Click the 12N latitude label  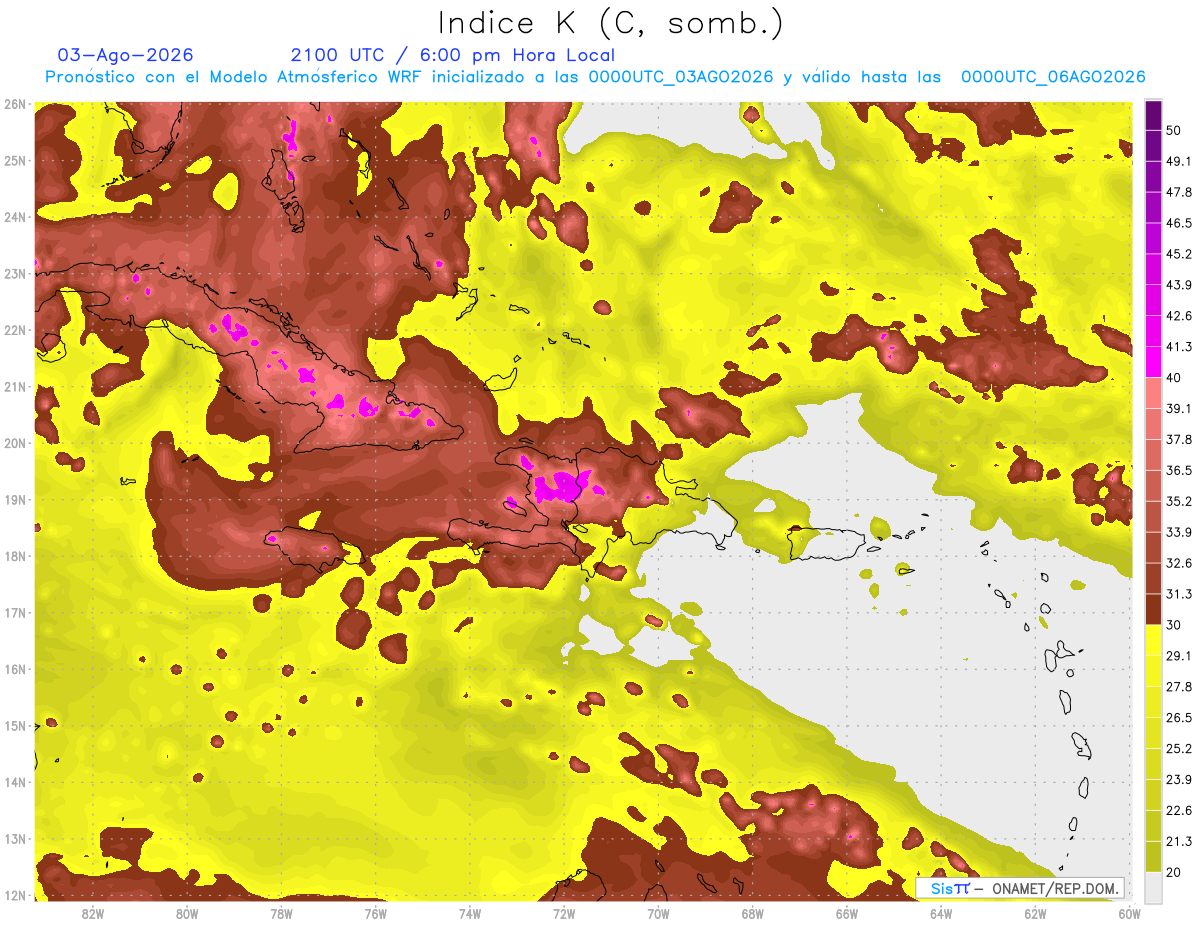point(15,895)
